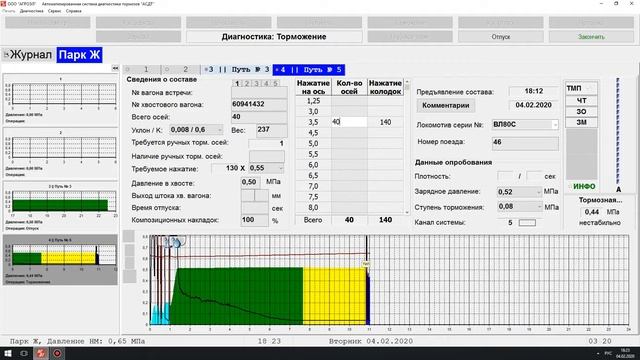Open the Уклон / К dropdown showing 0,008 / 0,6

196,129
